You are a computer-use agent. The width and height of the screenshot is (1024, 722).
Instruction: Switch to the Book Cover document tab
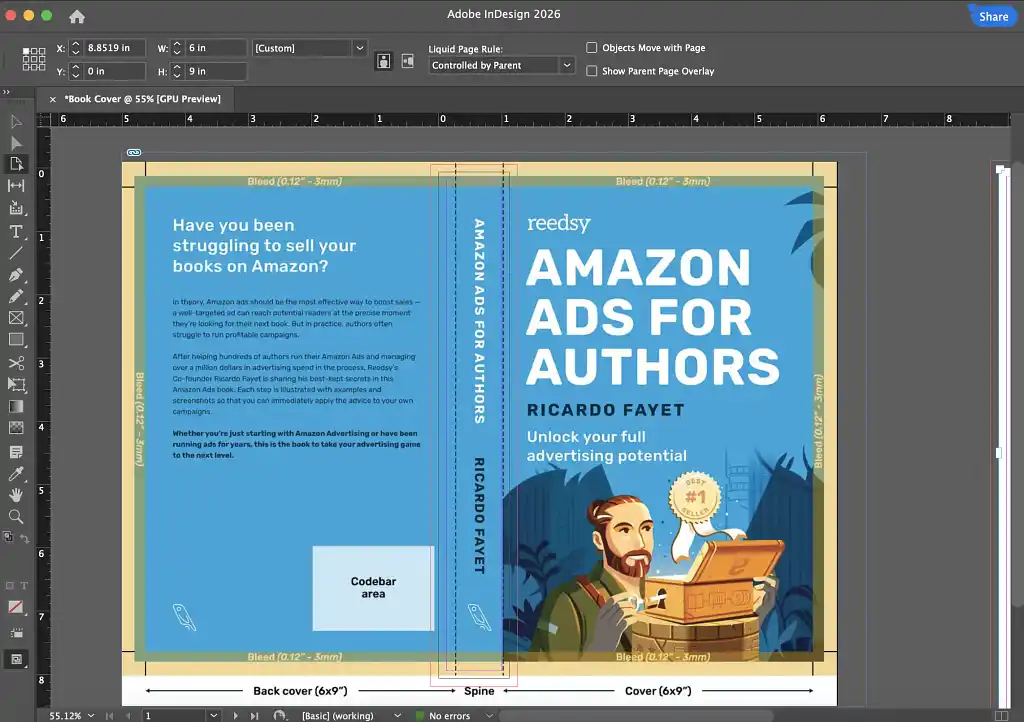[x=142, y=98]
